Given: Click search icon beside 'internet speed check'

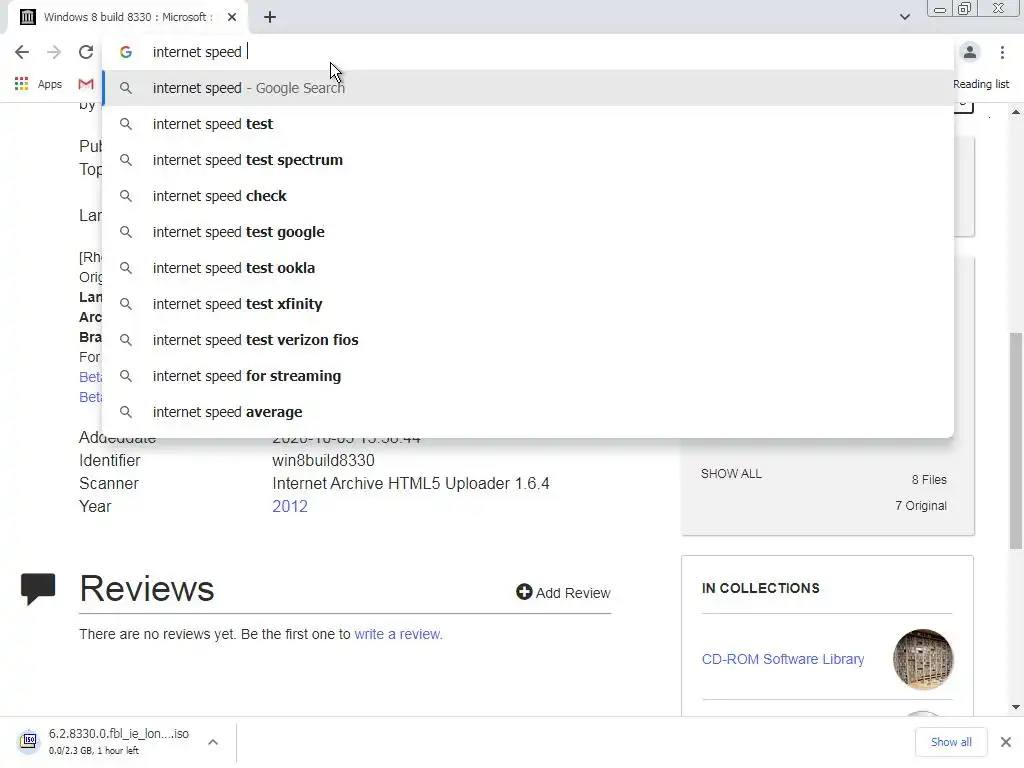Looking at the screenshot, I should [x=126, y=196].
